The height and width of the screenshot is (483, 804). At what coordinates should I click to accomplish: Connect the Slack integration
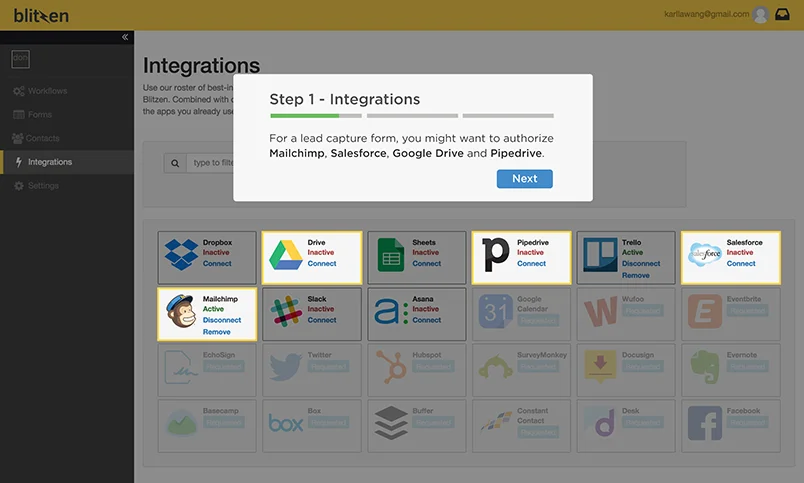point(322,320)
